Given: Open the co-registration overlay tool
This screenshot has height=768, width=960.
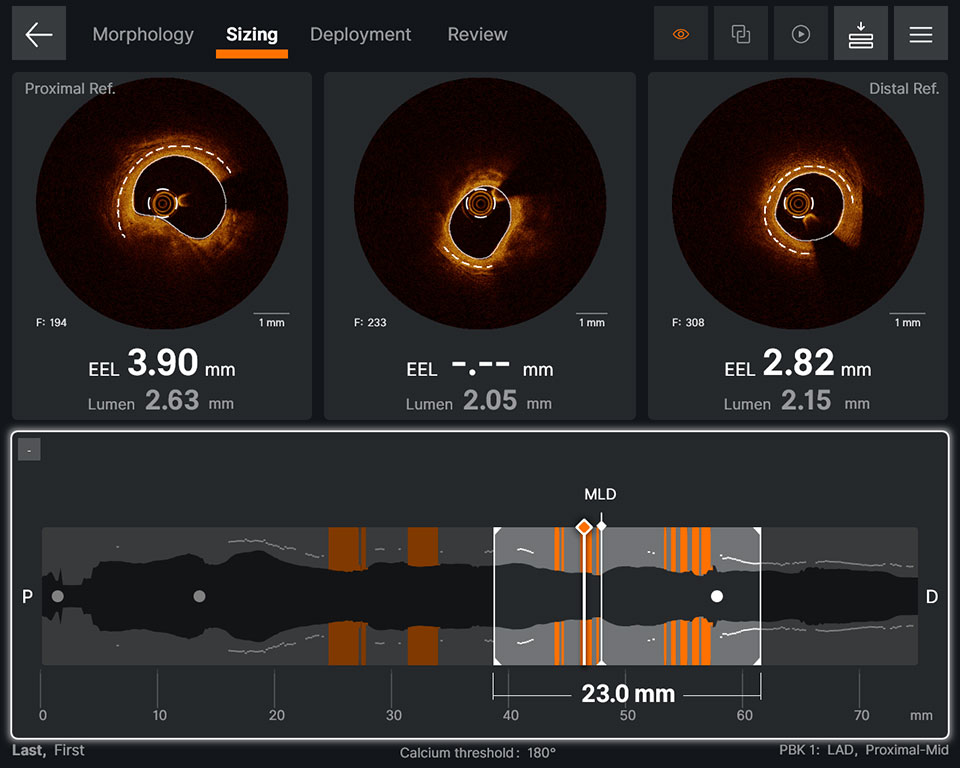Looking at the screenshot, I should tap(740, 33).
